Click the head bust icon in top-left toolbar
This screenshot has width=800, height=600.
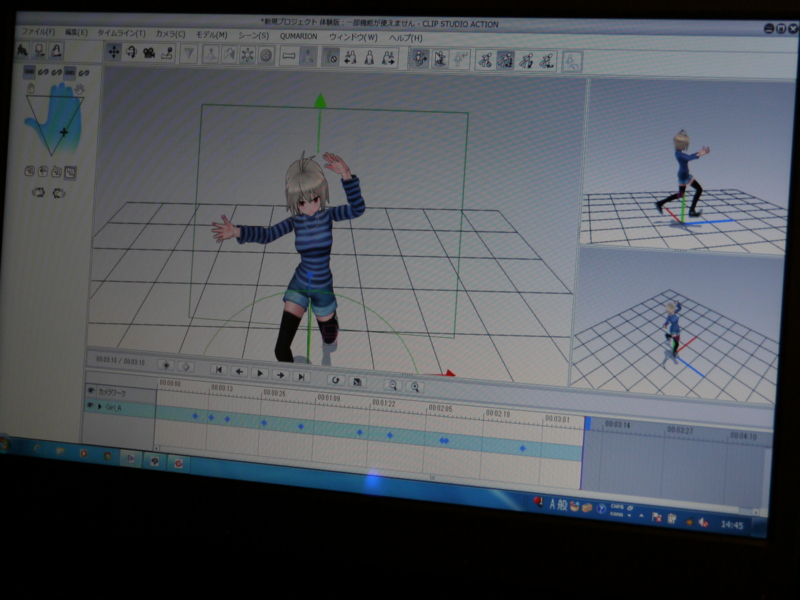39,51
